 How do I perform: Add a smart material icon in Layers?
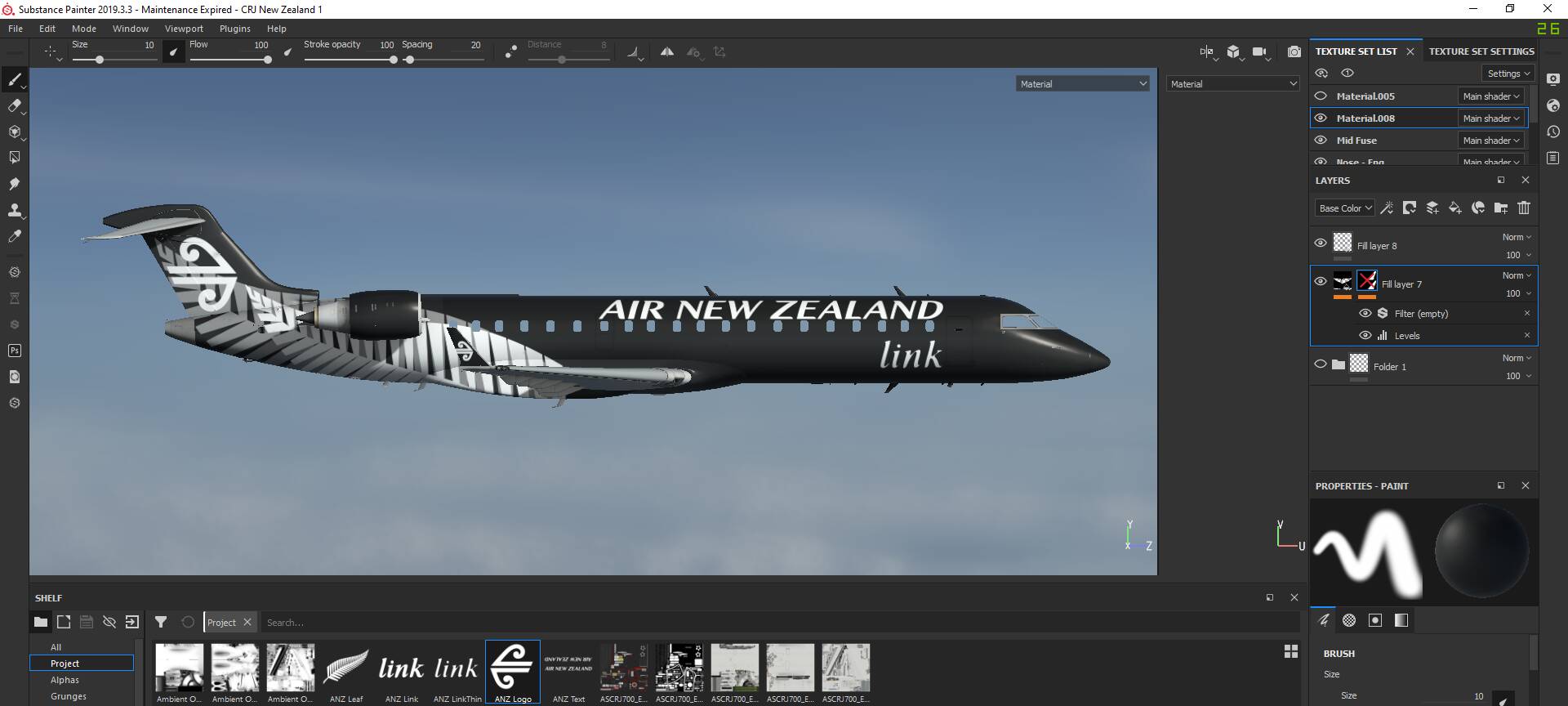coord(1478,208)
